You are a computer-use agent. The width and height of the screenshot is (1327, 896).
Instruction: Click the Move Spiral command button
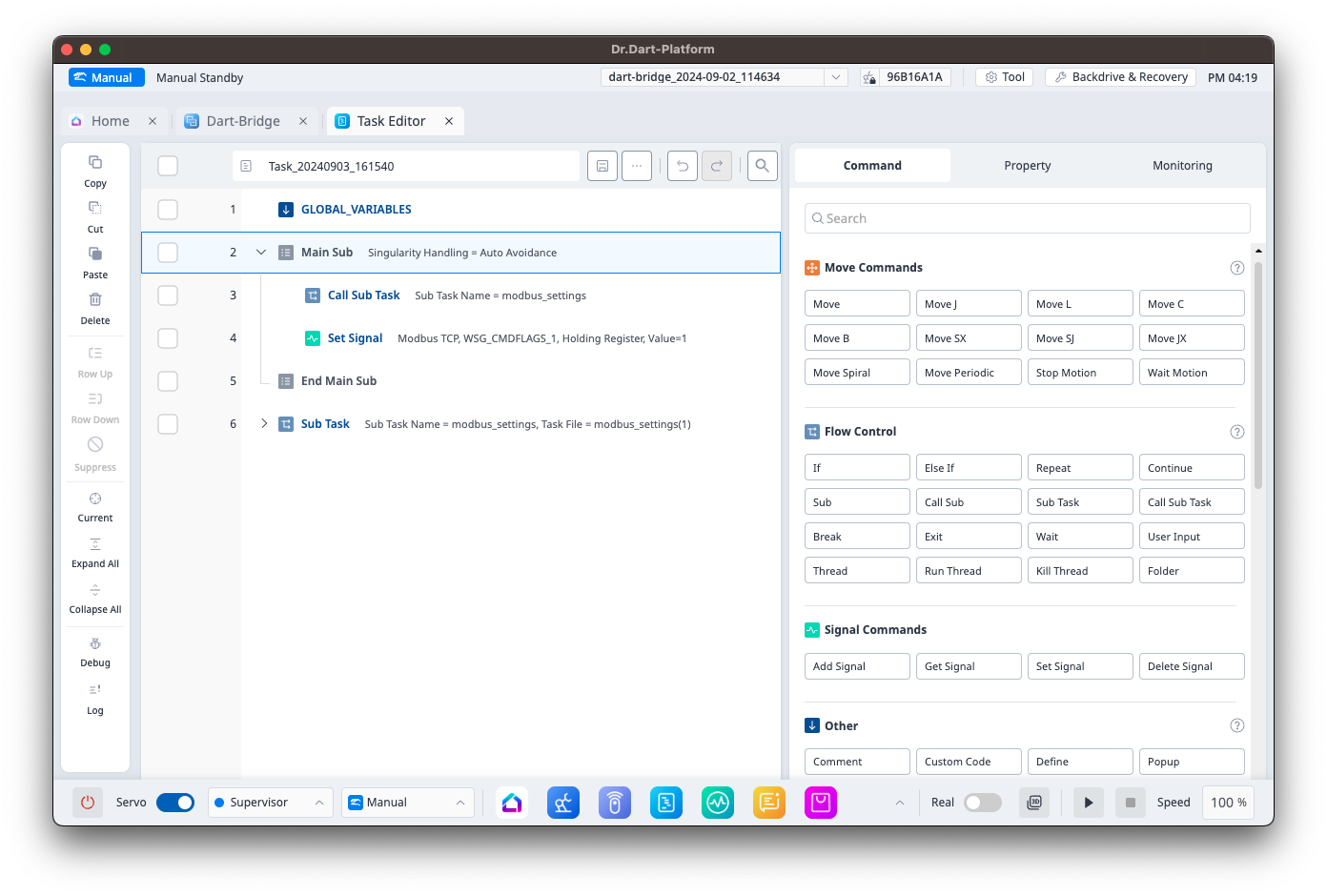(856, 373)
